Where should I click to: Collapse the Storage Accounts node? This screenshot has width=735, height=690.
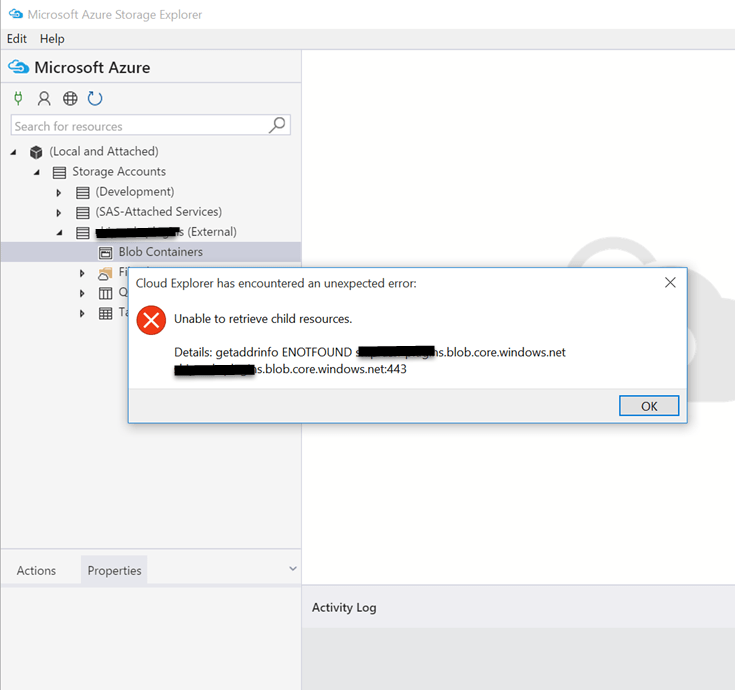coord(37,172)
